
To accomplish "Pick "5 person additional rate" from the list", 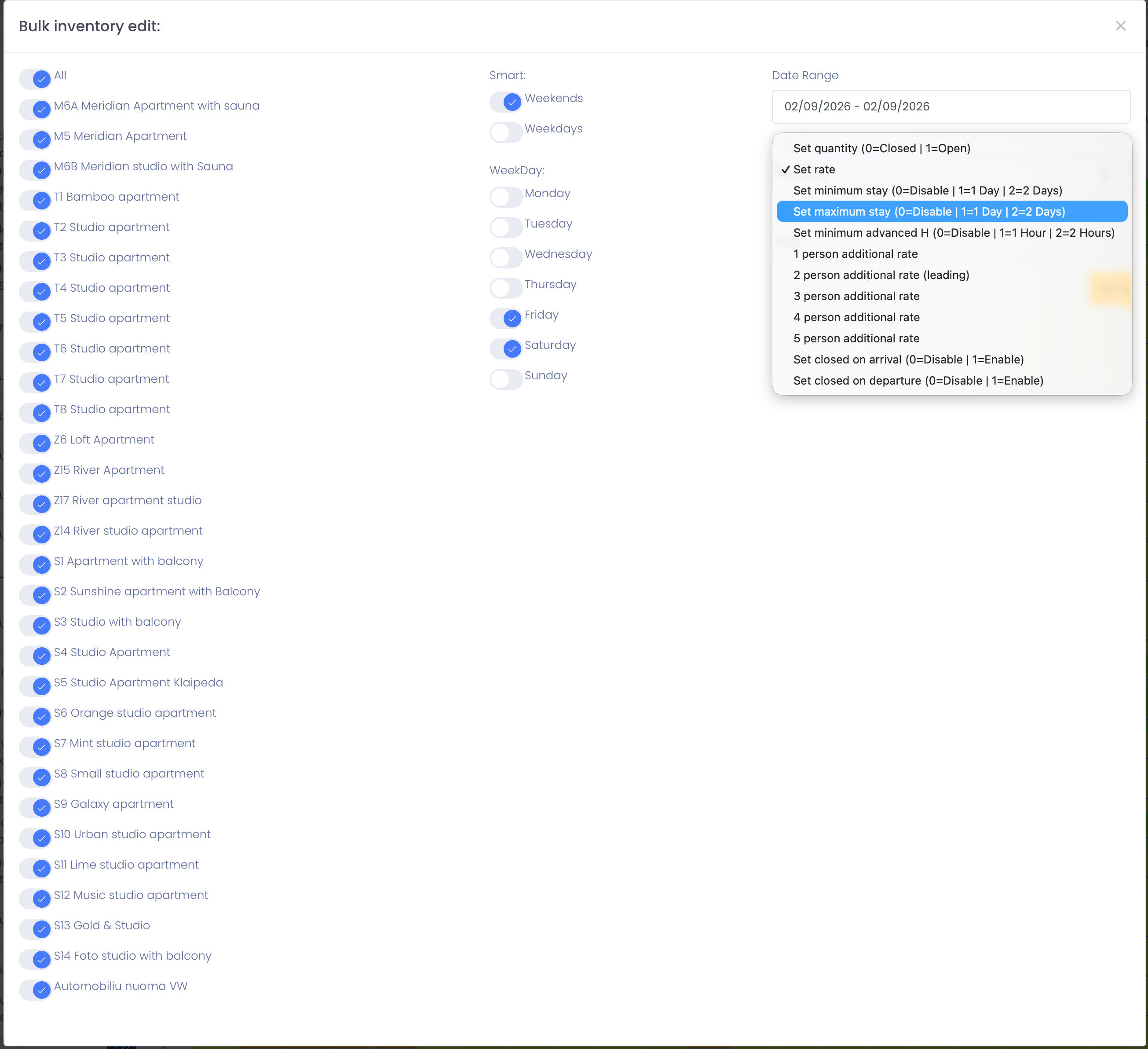I will tap(856, 338).
